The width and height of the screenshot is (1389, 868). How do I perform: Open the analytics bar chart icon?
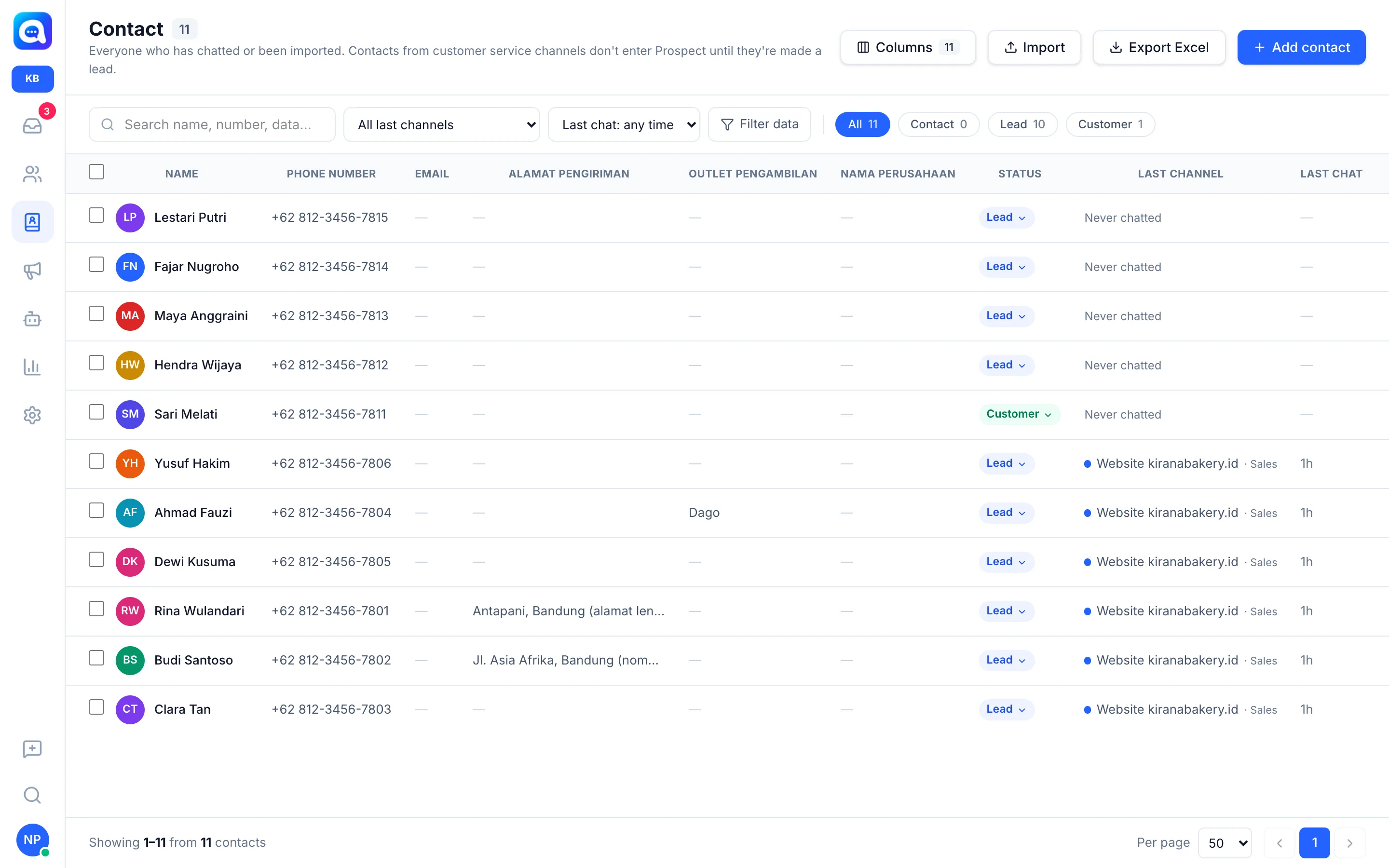33,367
